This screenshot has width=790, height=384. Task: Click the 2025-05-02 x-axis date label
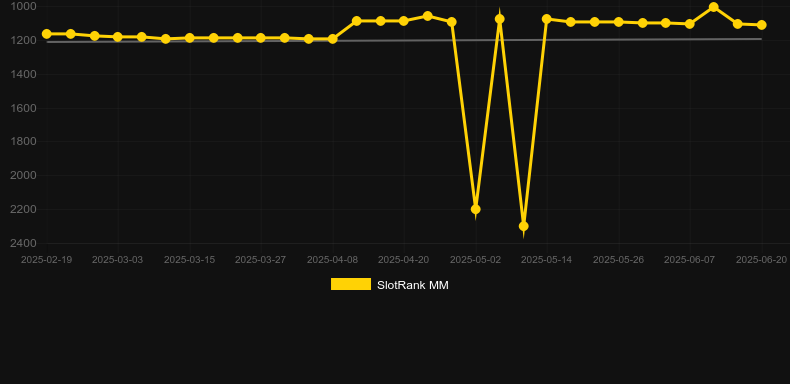[476, 260]
